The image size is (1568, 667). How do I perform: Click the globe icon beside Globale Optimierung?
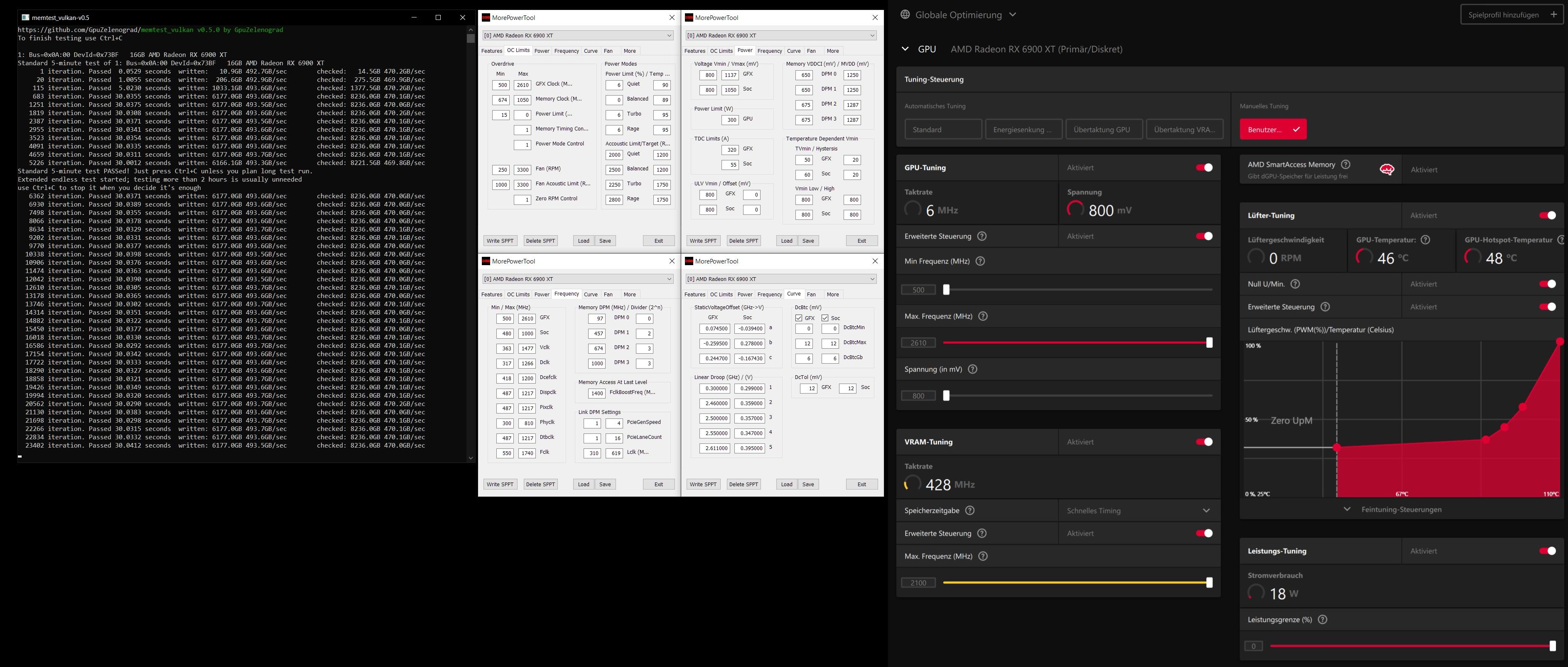[905, 15]
